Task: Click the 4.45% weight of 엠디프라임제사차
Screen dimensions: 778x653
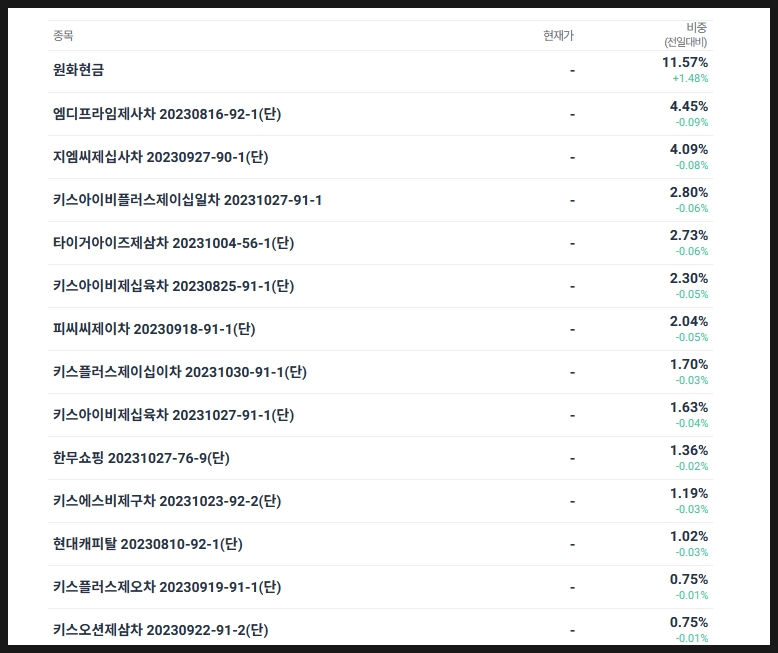Action: coord(689,106)
